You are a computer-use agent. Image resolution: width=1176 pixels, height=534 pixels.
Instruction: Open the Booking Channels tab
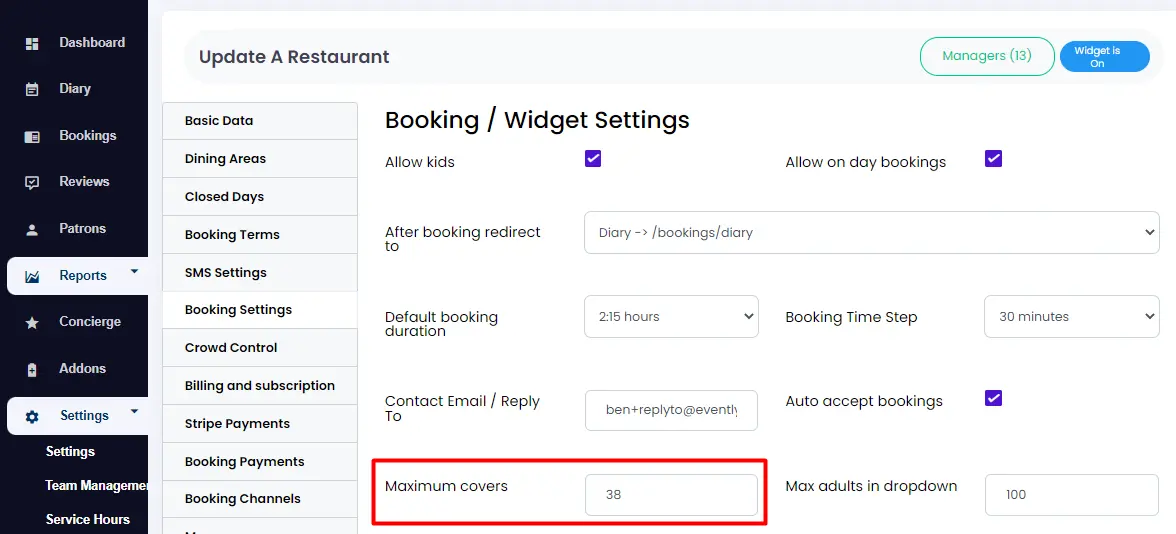coord(260,499)
